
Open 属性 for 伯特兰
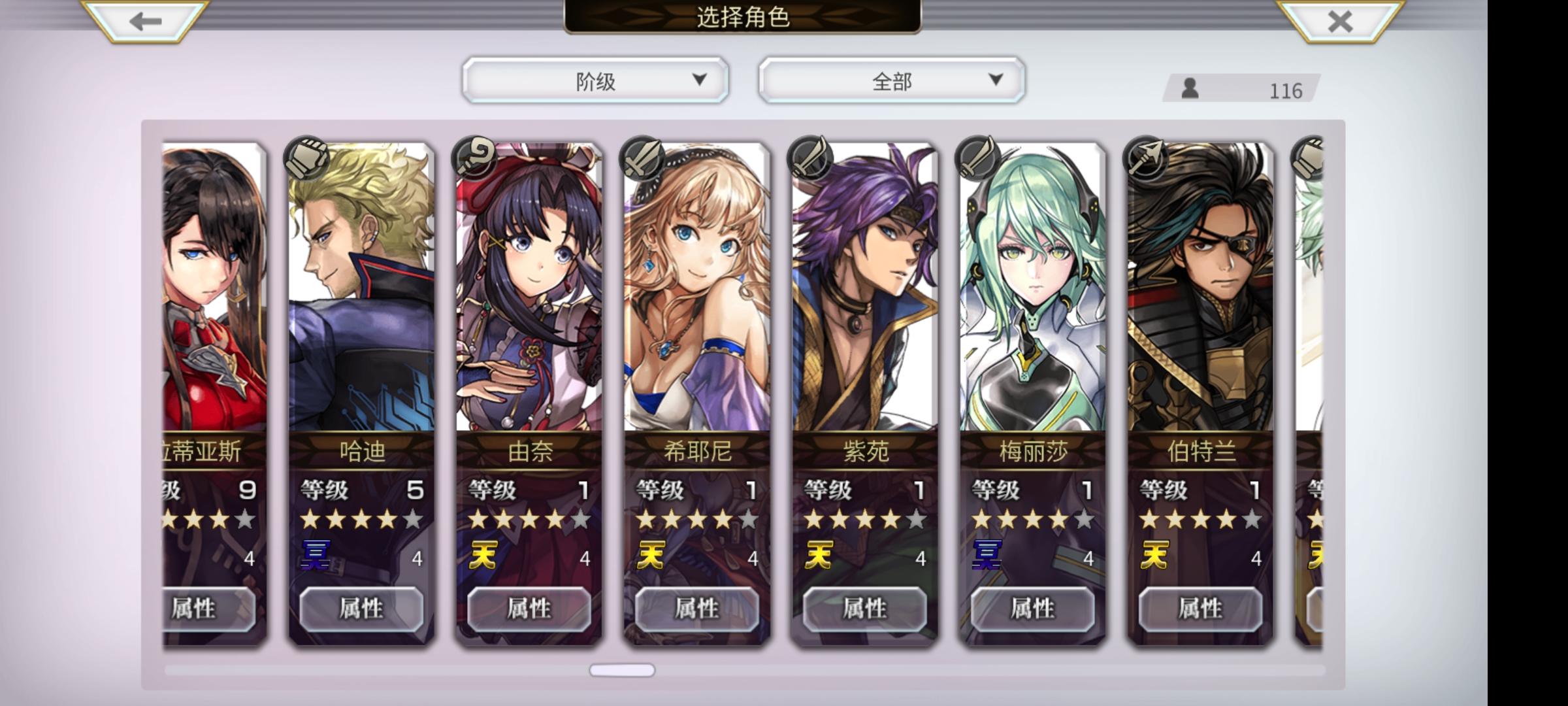coord(1200,609)
